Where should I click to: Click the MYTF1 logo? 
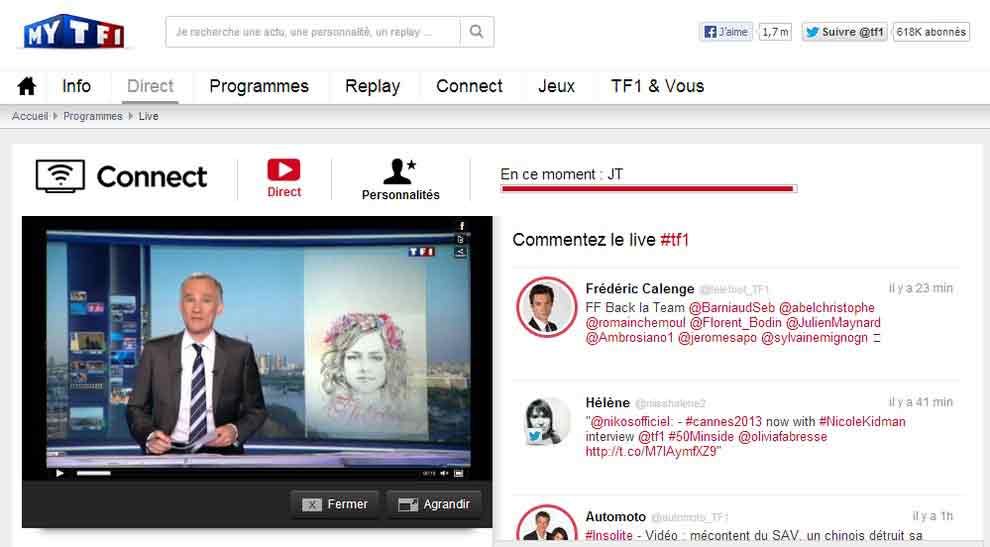pyautogui.click(x=75, y=32)
